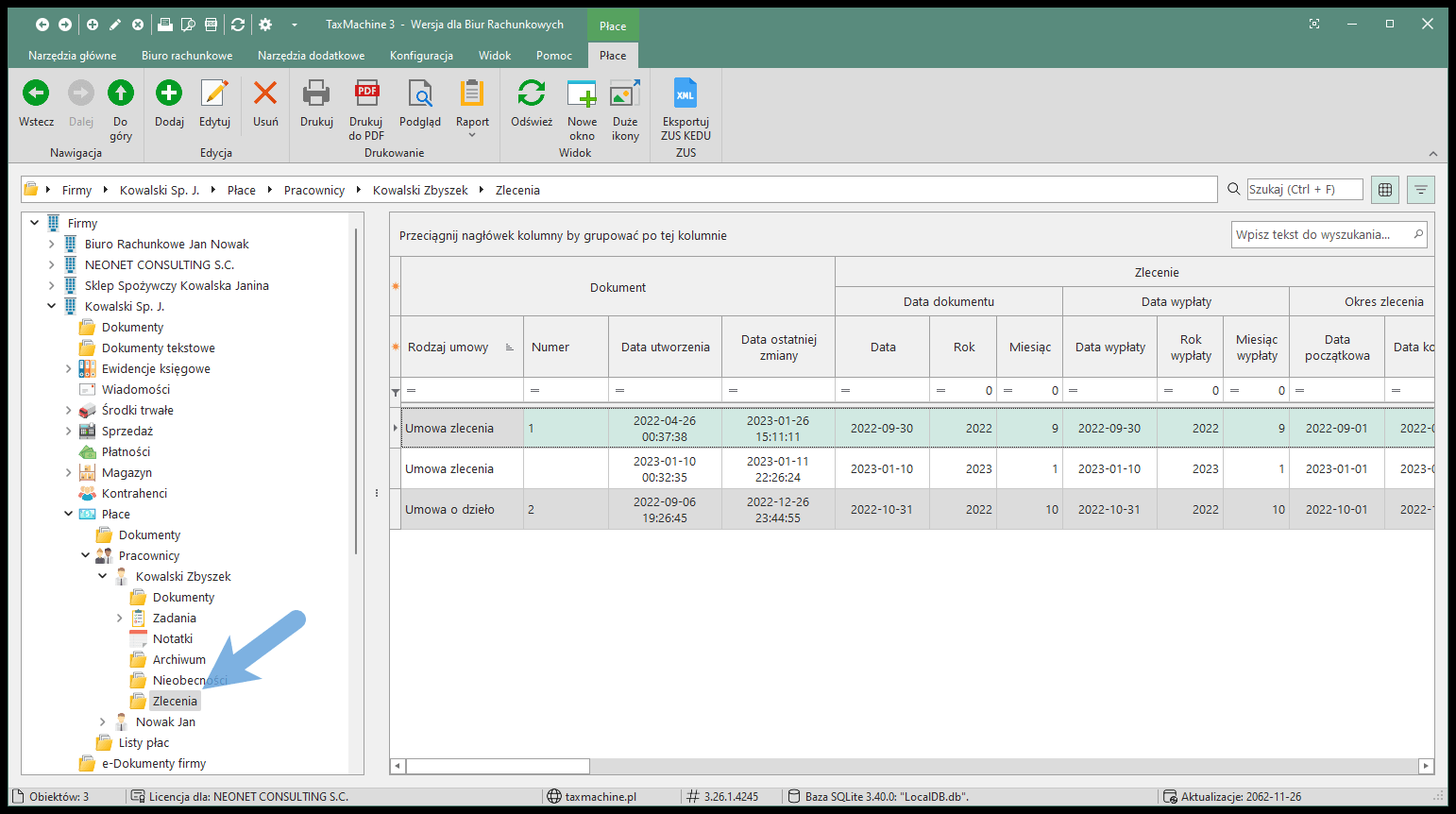Collapse the Kowalski Sp. J. tree node

pyautogui.click(x=52, y=306)
